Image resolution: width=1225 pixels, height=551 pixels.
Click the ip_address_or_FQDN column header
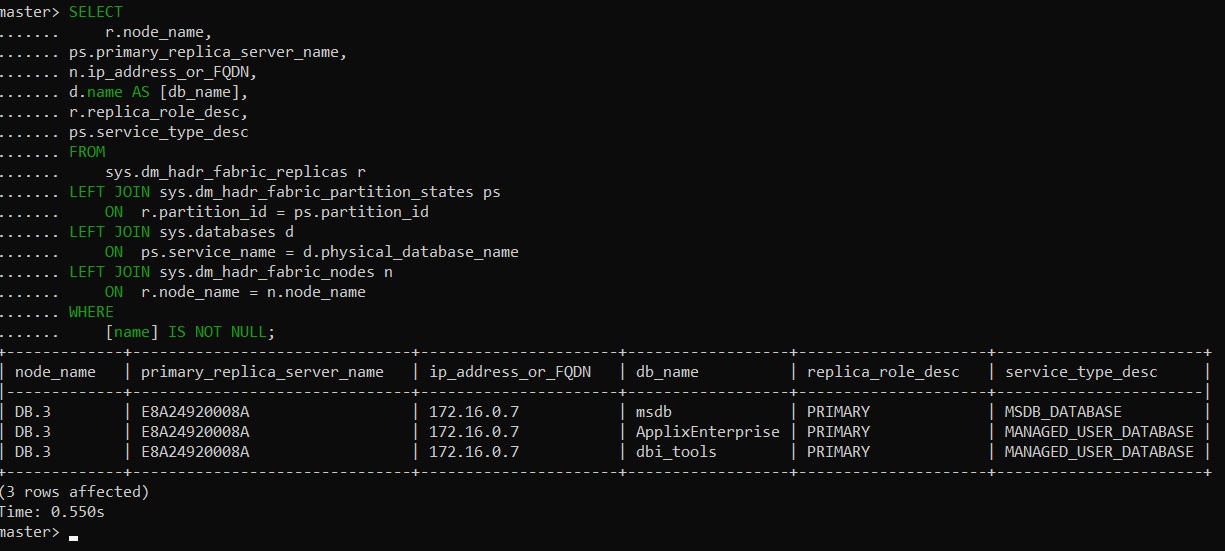tap(510, 372)
